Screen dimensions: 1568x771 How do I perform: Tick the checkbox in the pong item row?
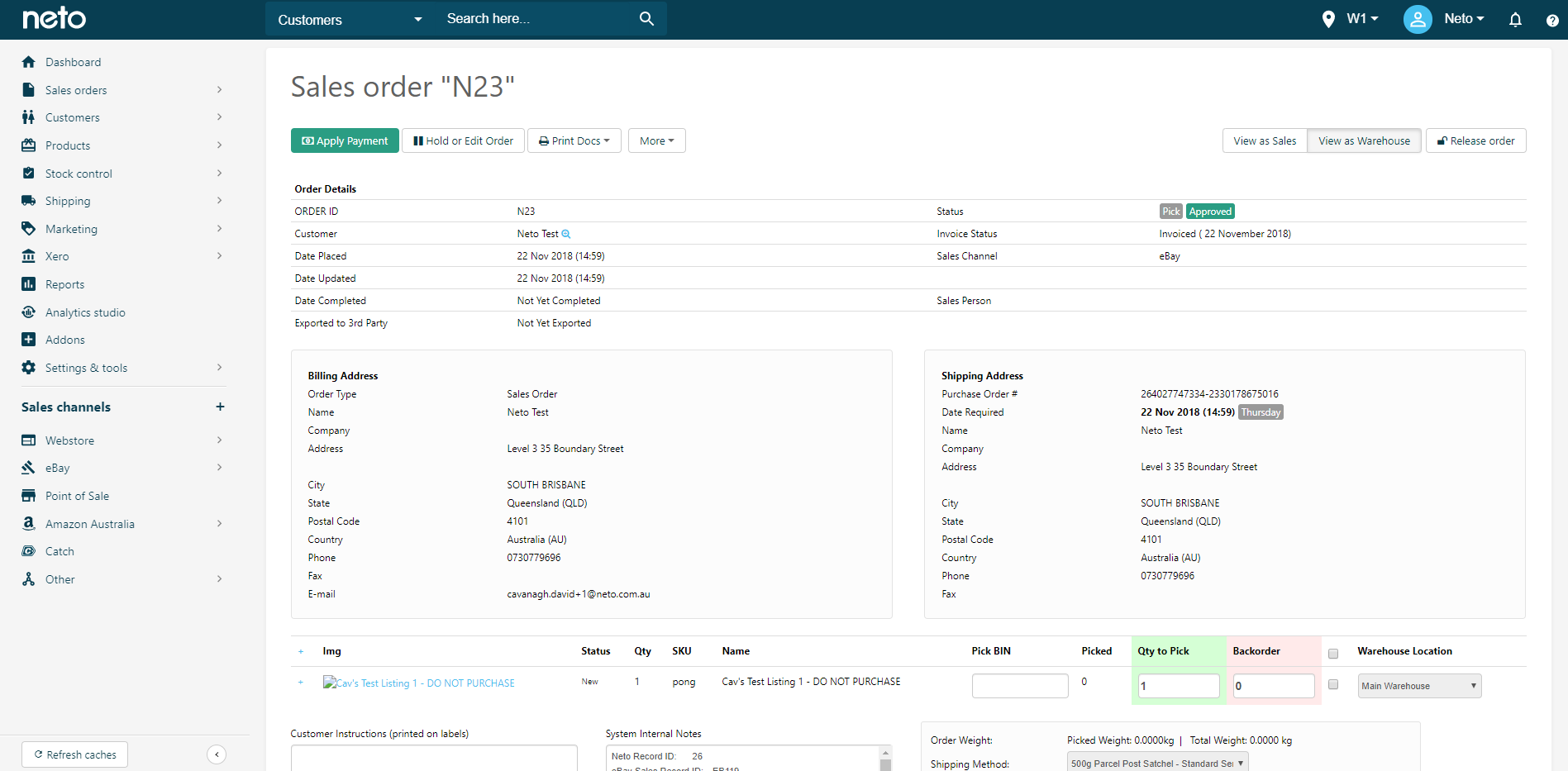coord(1332,684)
